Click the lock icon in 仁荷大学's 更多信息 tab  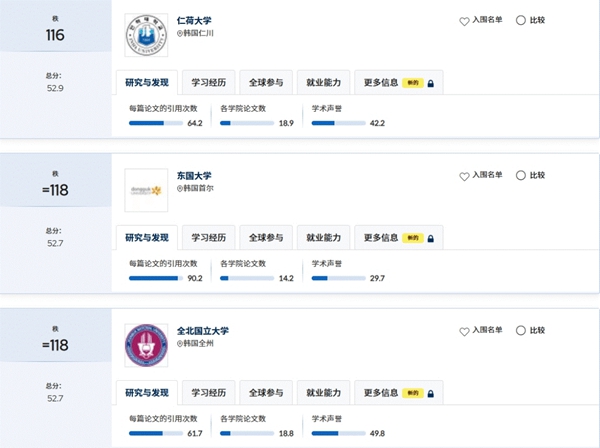(430, 83)
